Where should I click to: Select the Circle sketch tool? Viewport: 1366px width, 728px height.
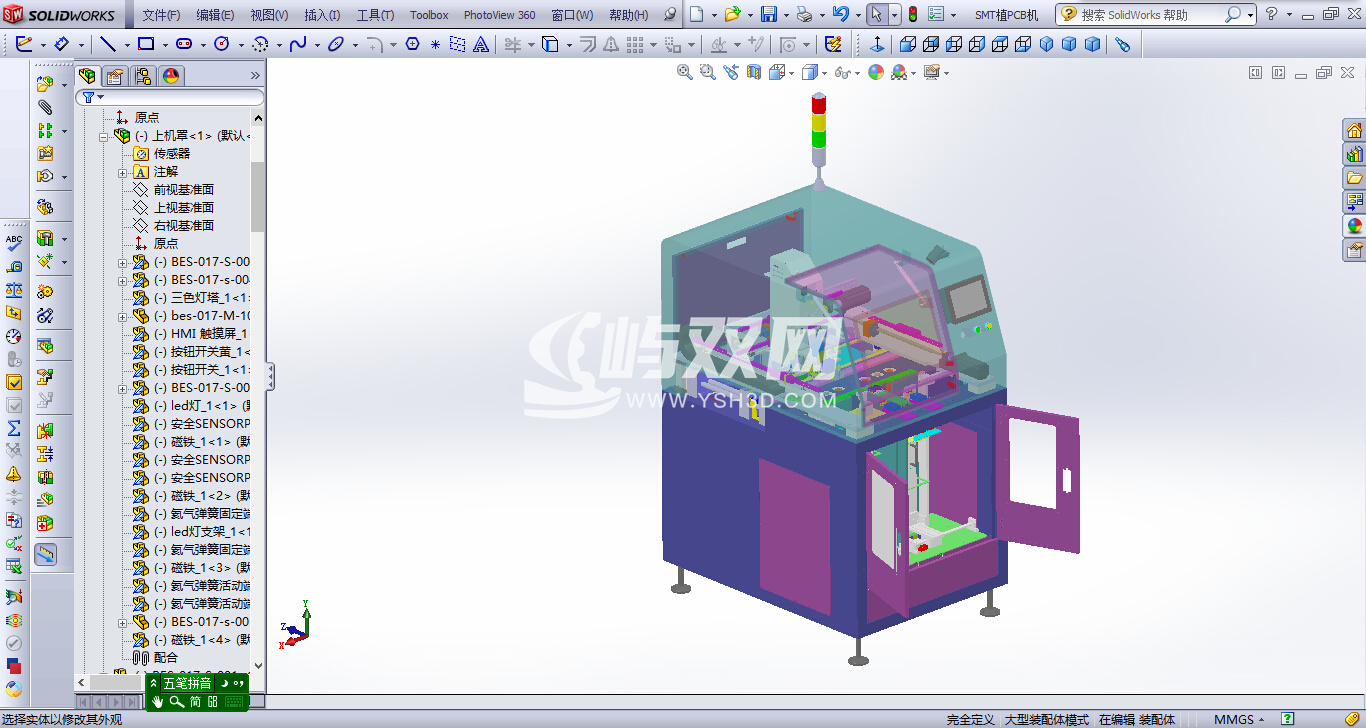coord(222,44)
